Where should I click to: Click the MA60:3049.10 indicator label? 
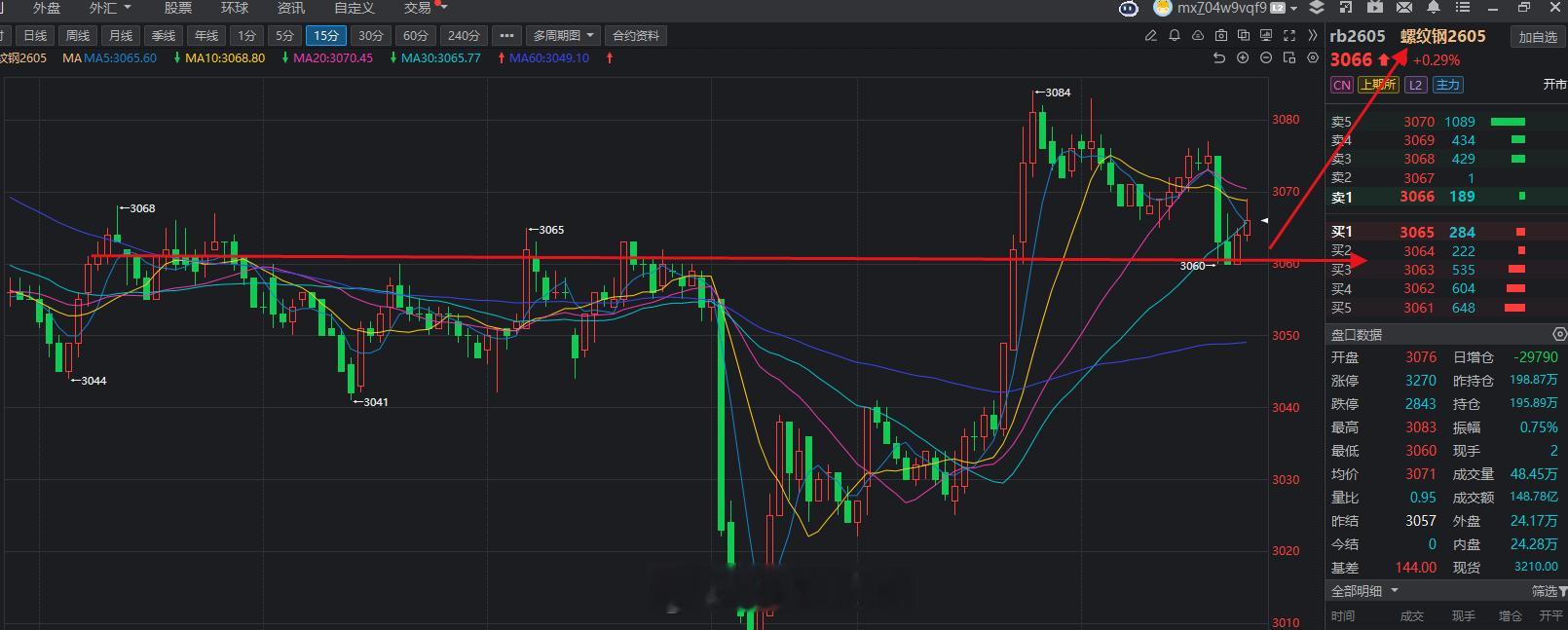tap(549, 58)
